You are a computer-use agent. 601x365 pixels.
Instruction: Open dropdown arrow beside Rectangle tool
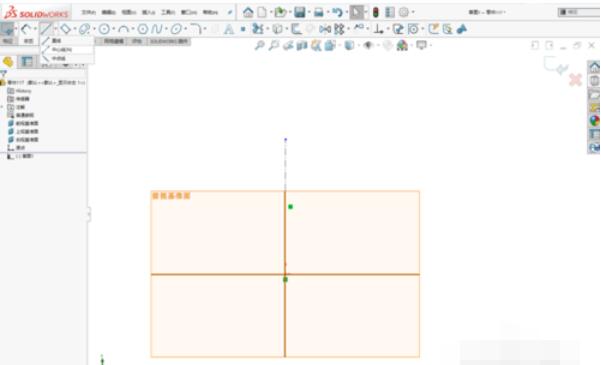click(75, 29)
